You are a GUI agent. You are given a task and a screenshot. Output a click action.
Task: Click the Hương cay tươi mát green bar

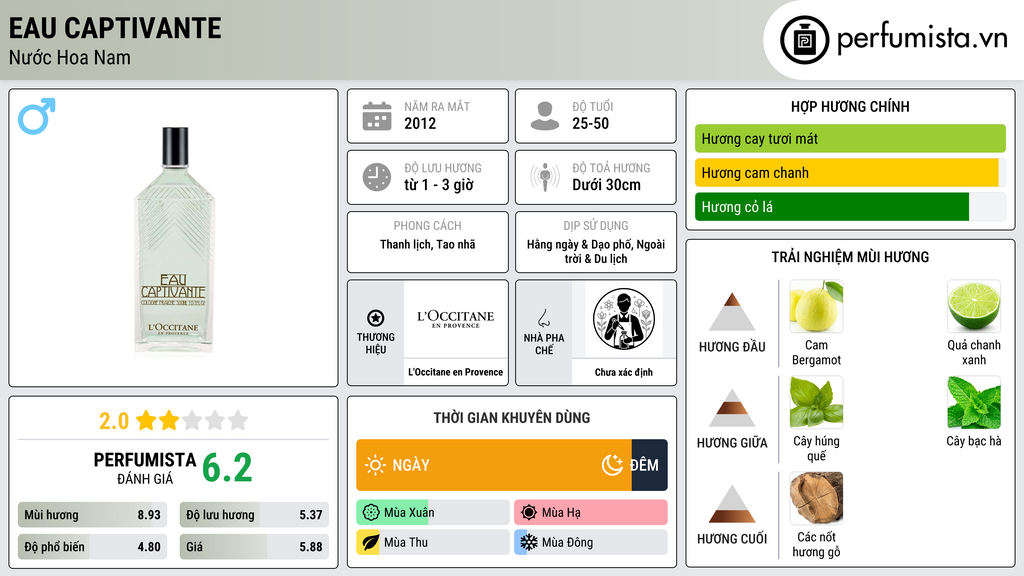[x=850, y=138]
